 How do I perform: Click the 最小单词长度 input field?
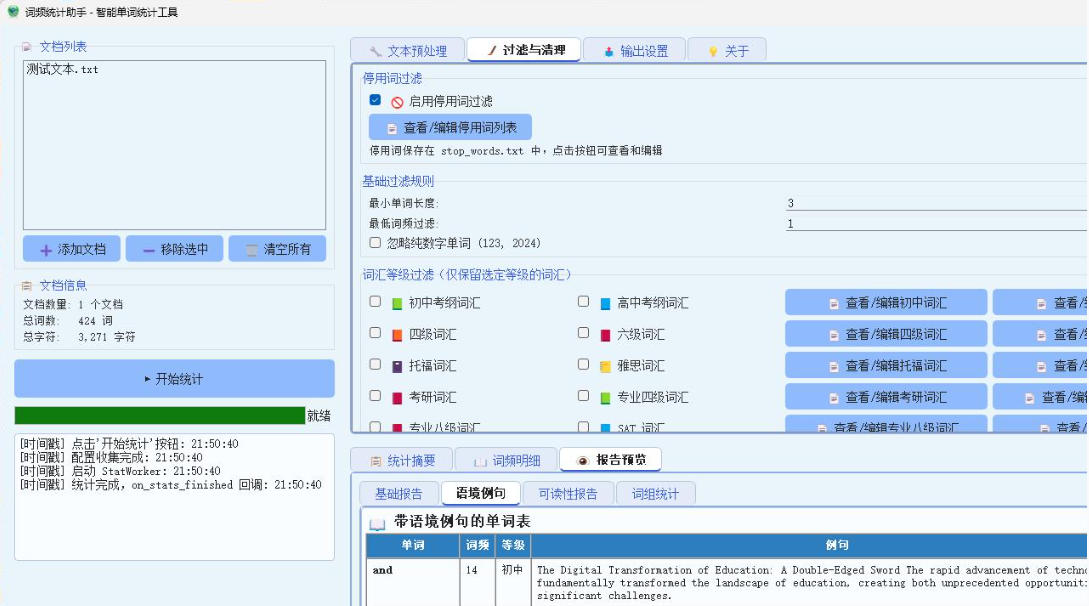coord(937,203)
